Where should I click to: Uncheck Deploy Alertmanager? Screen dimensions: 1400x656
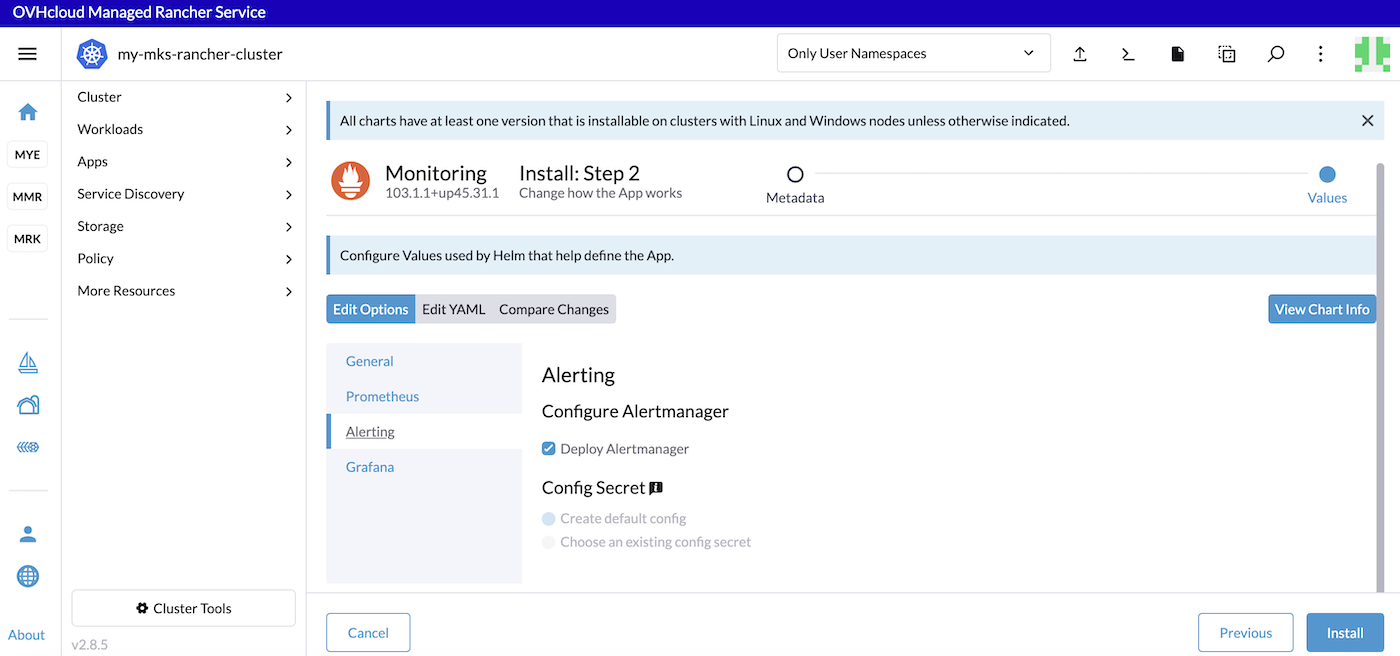(x=548, y=448)
